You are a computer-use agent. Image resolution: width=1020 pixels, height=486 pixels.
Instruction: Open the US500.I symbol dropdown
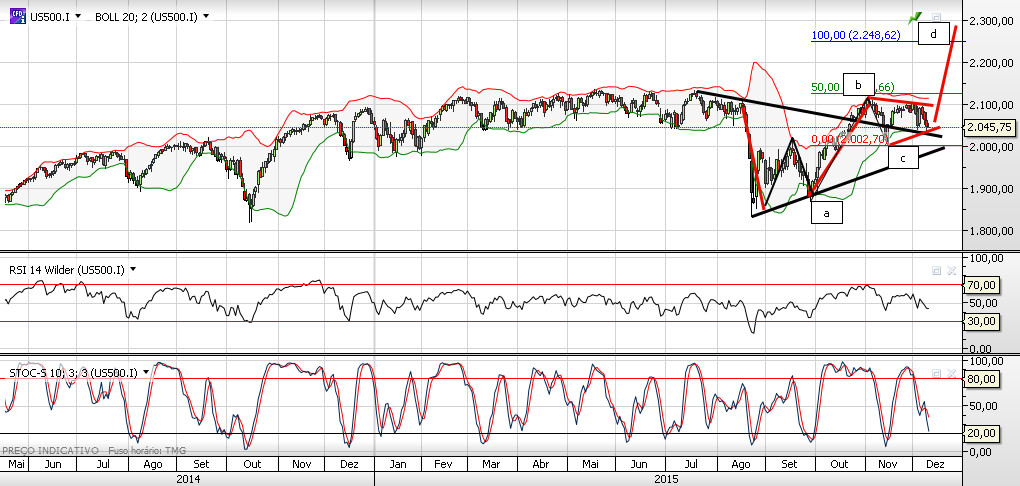pos(78,16)
